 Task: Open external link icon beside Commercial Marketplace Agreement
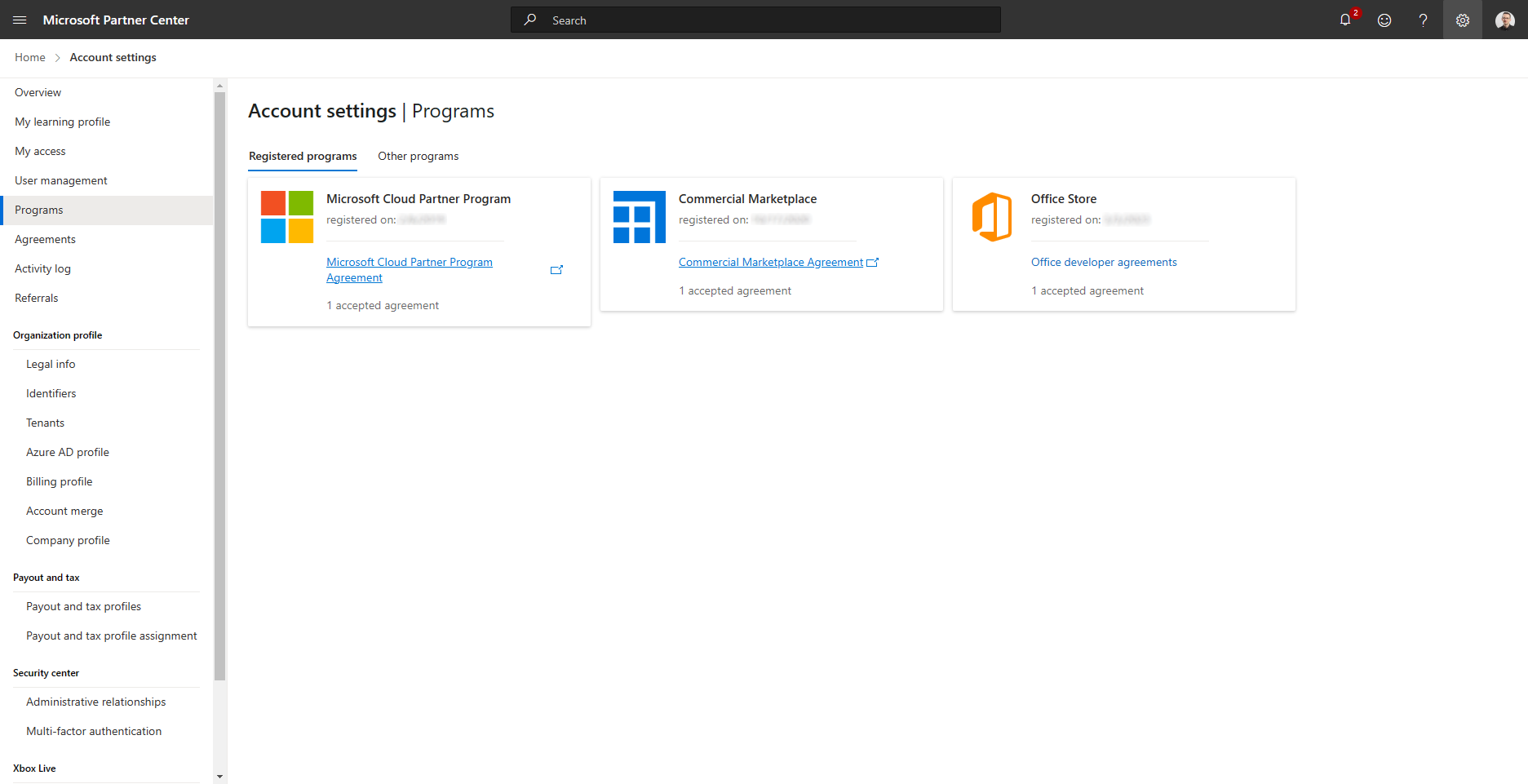(x=872, y=262)
